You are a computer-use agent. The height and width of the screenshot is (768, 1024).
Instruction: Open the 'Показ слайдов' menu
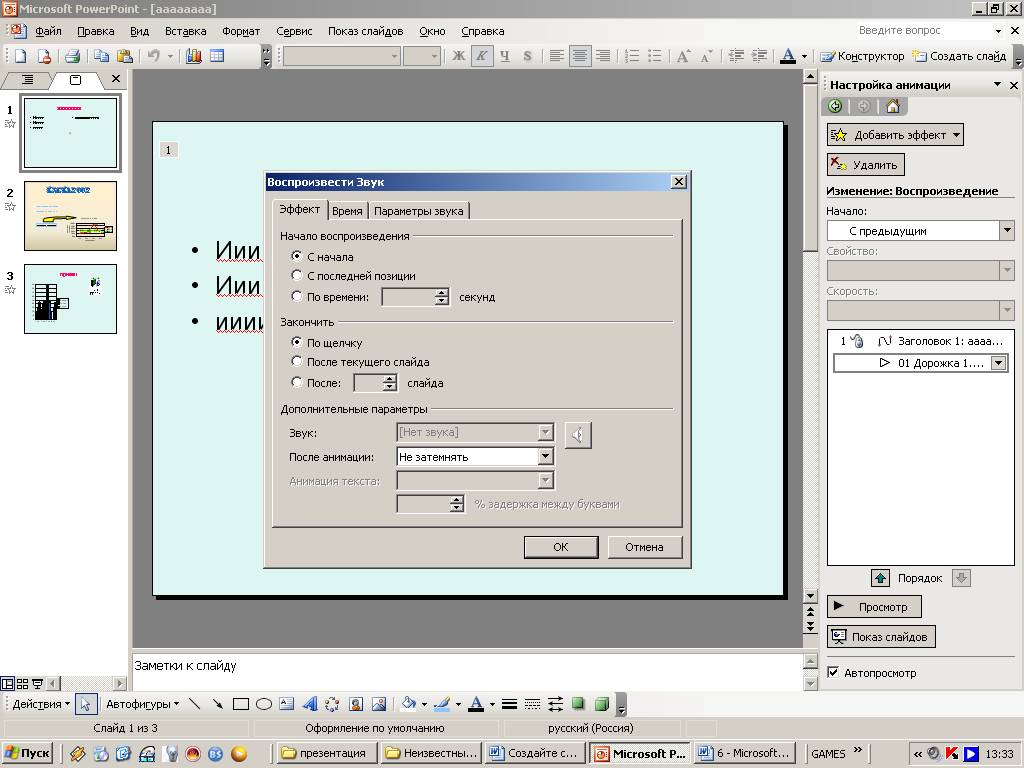pyautogui.click(x=365, y=31)
